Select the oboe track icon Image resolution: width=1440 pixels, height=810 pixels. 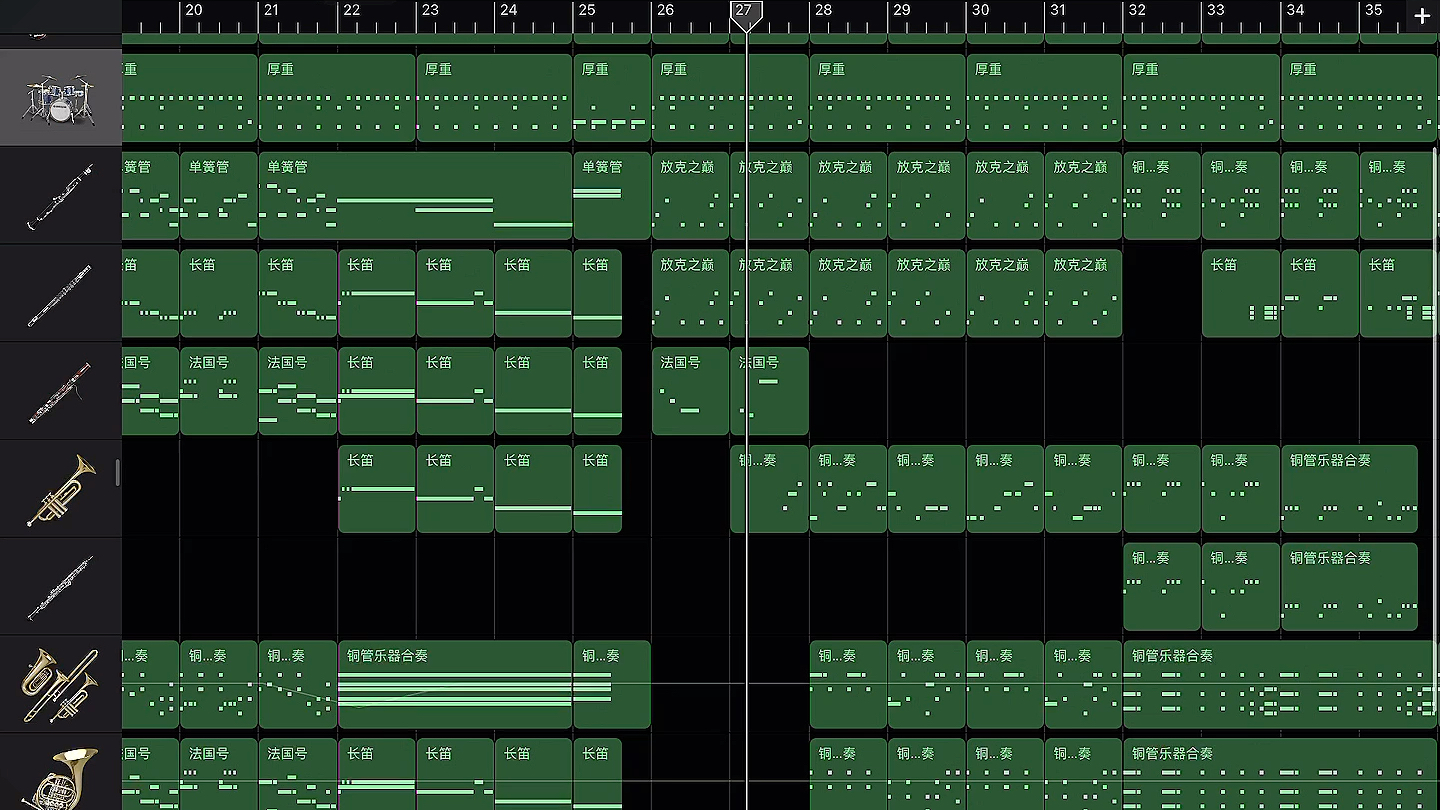click(x=60, y=588)
